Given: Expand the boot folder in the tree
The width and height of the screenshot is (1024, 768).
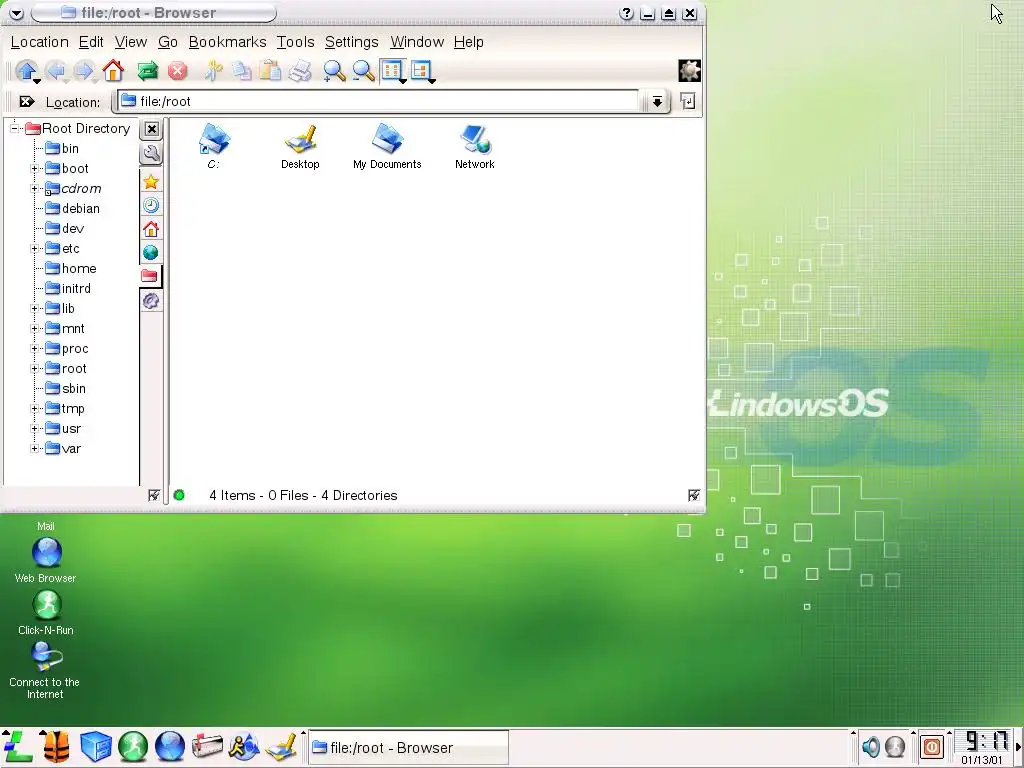Looking at the screenshot, I should 35,168.
